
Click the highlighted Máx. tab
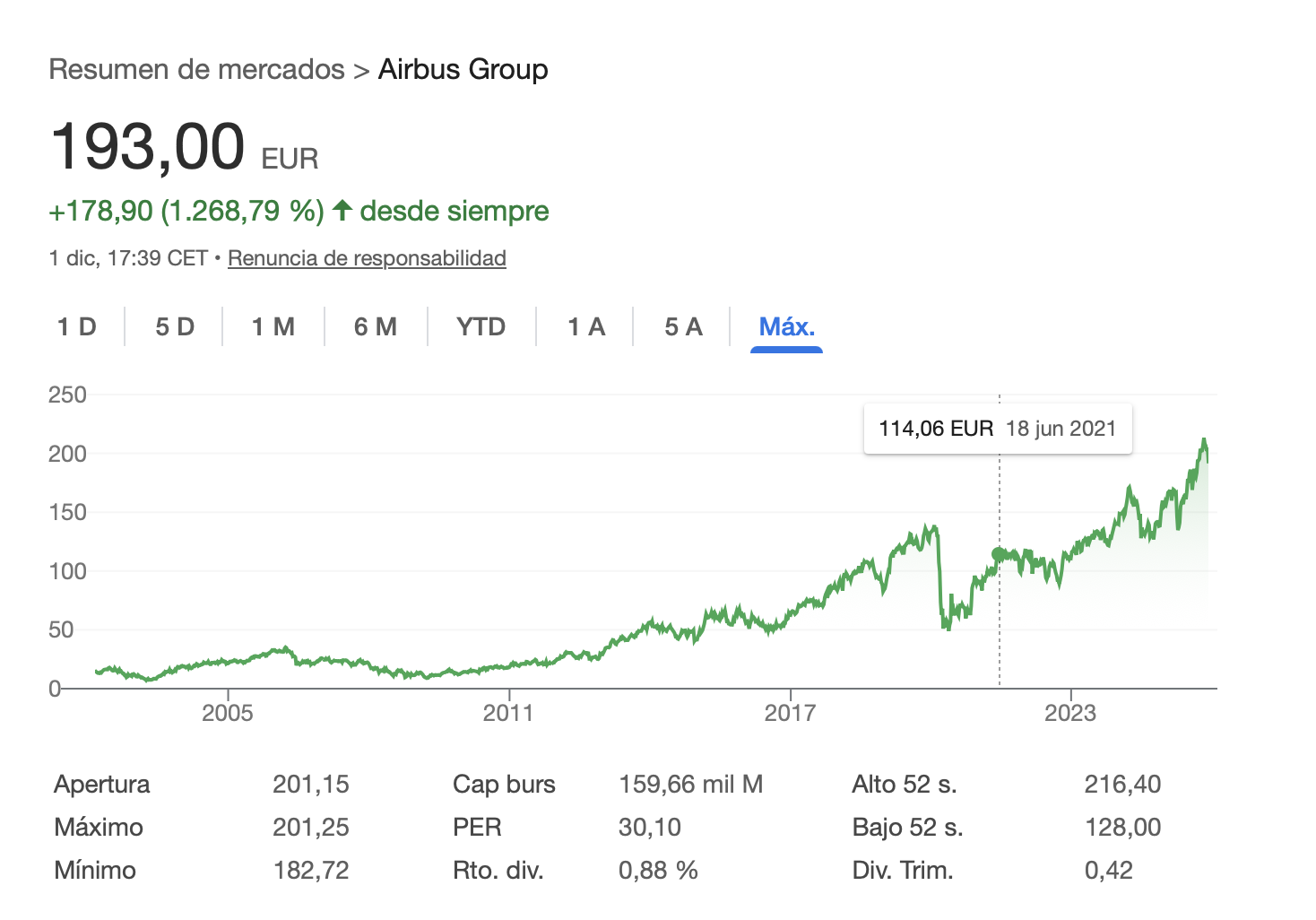[x=786, y=327]
